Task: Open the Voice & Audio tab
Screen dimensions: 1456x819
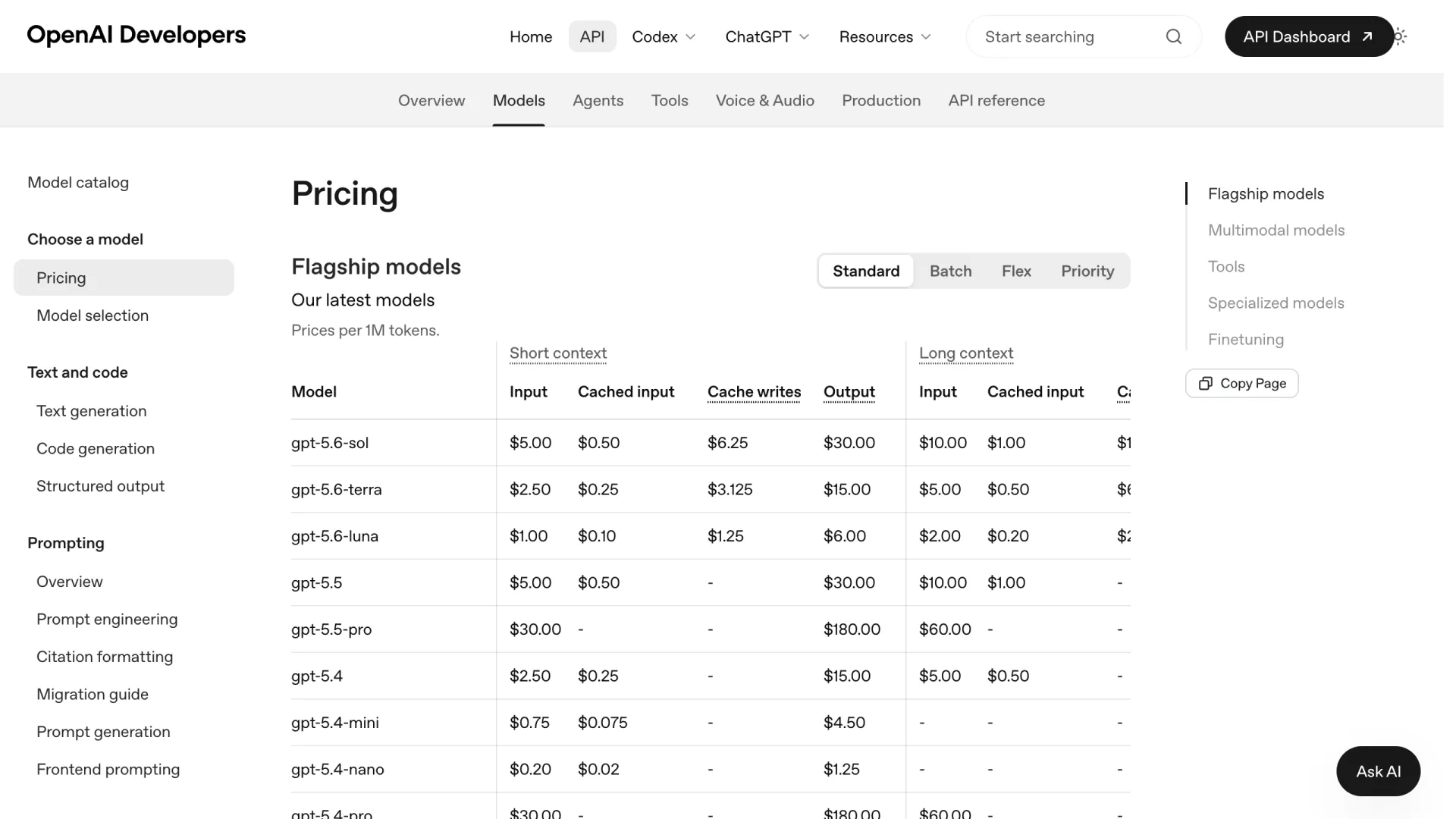Action: [x=765, y=100]
